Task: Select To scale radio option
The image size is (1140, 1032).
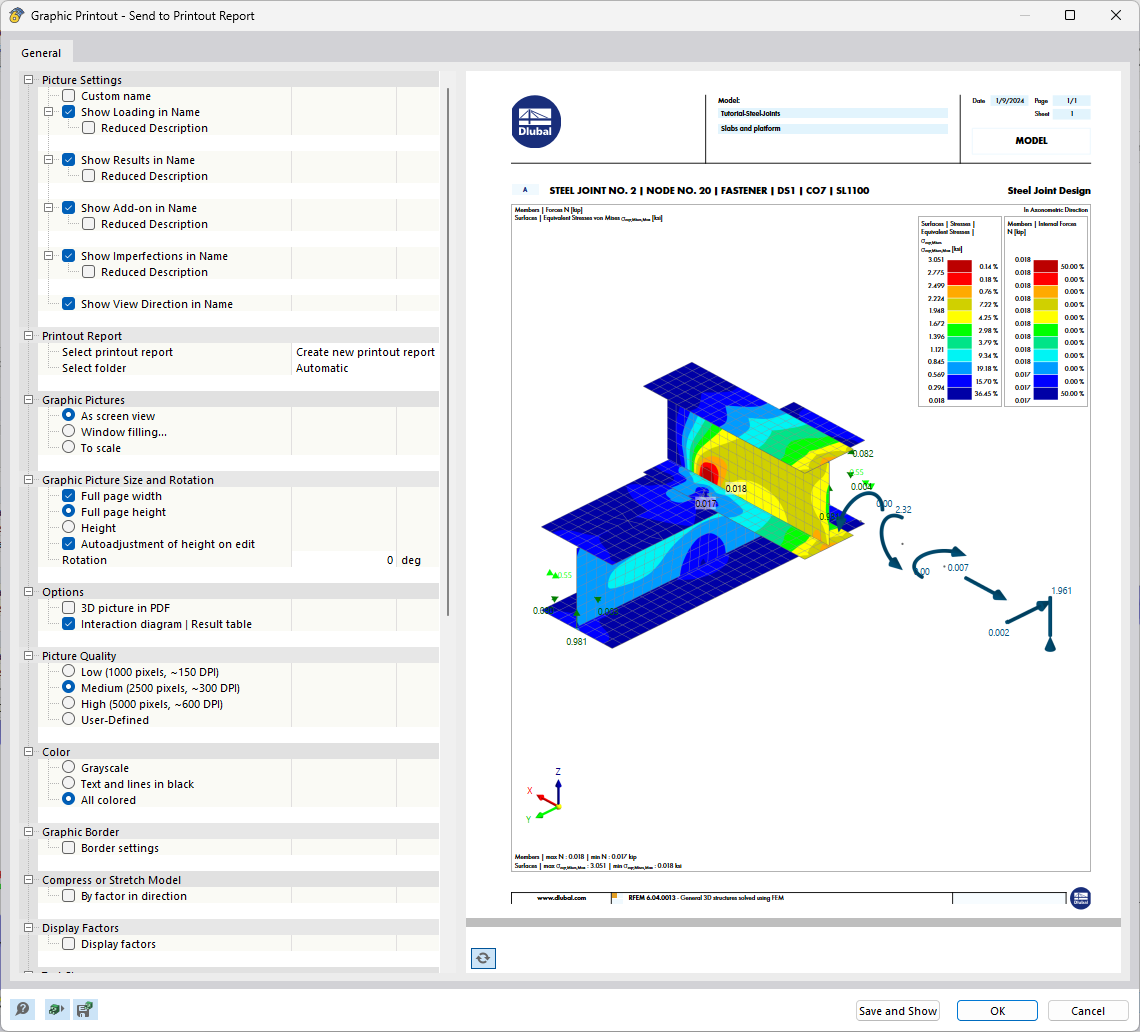Action: pyautogui.click(x=68, y=447)
